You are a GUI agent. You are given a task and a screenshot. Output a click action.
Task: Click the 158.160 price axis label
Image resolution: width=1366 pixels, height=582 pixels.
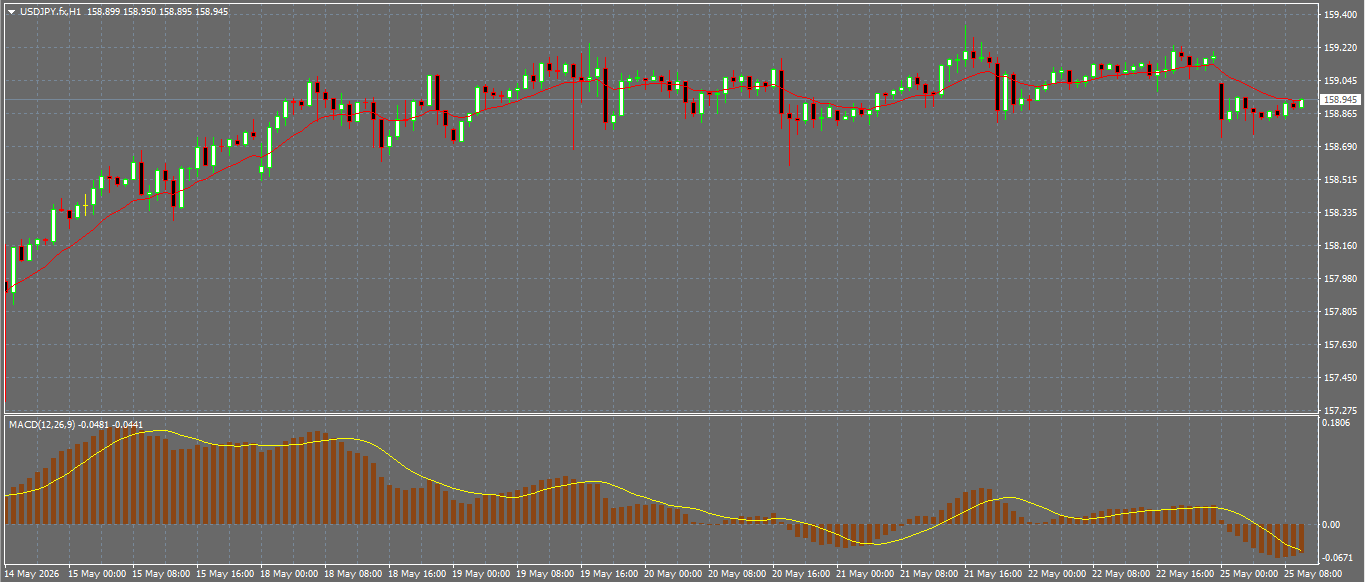click(1340, 246)
